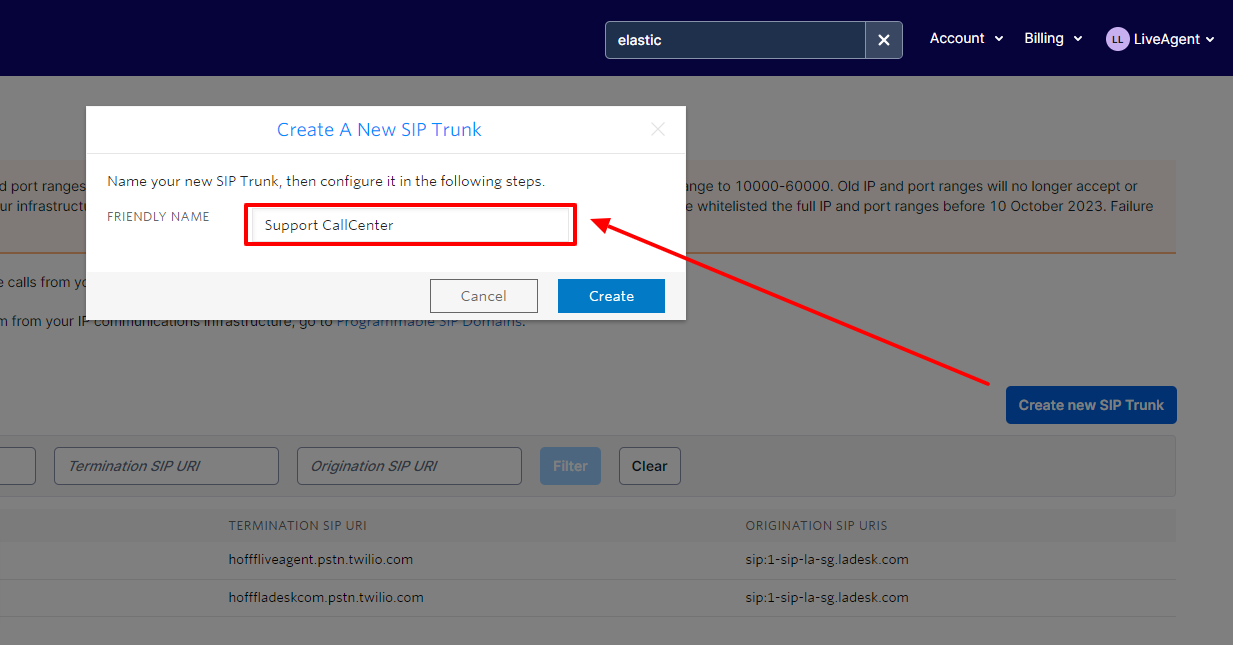The image size is (1233, 645).
Task: Click the Create new SIP Trunk button
Action: point(1090,405)
